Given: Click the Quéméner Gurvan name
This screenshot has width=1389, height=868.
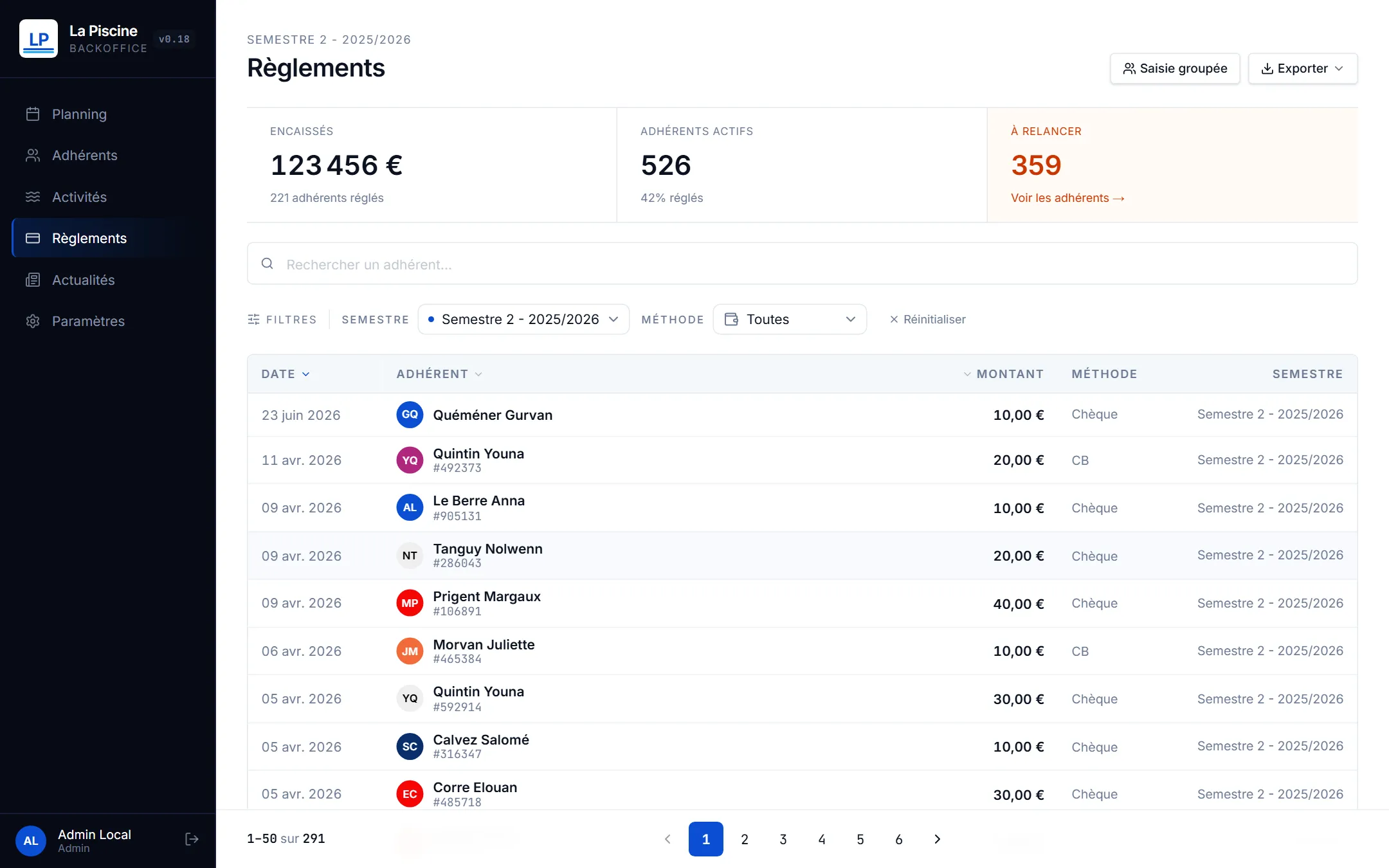Looking at the screenshot, I should [493, 415].
